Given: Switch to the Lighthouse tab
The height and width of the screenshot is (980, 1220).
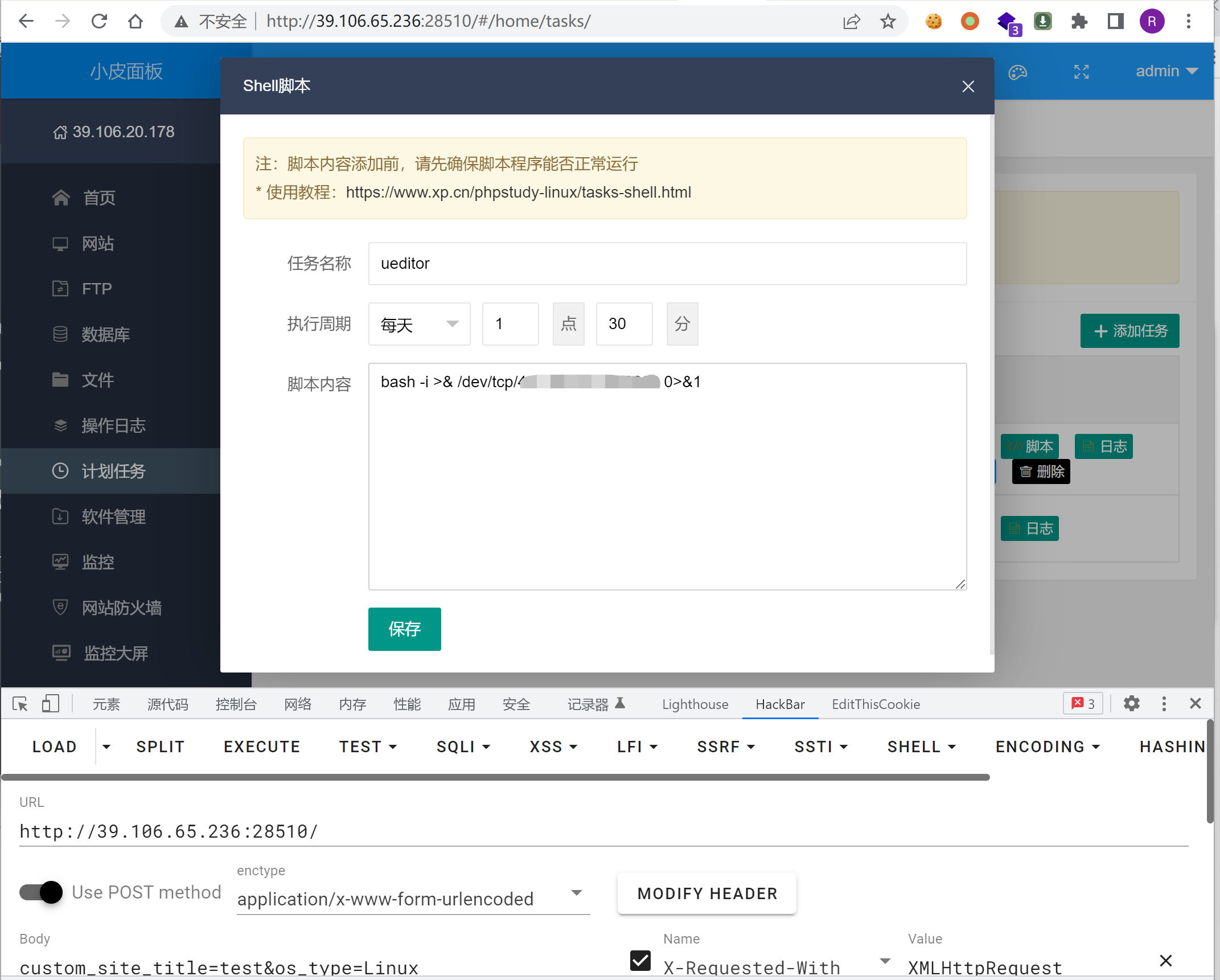Looking at the screenshot, I should tap(695, 704).
